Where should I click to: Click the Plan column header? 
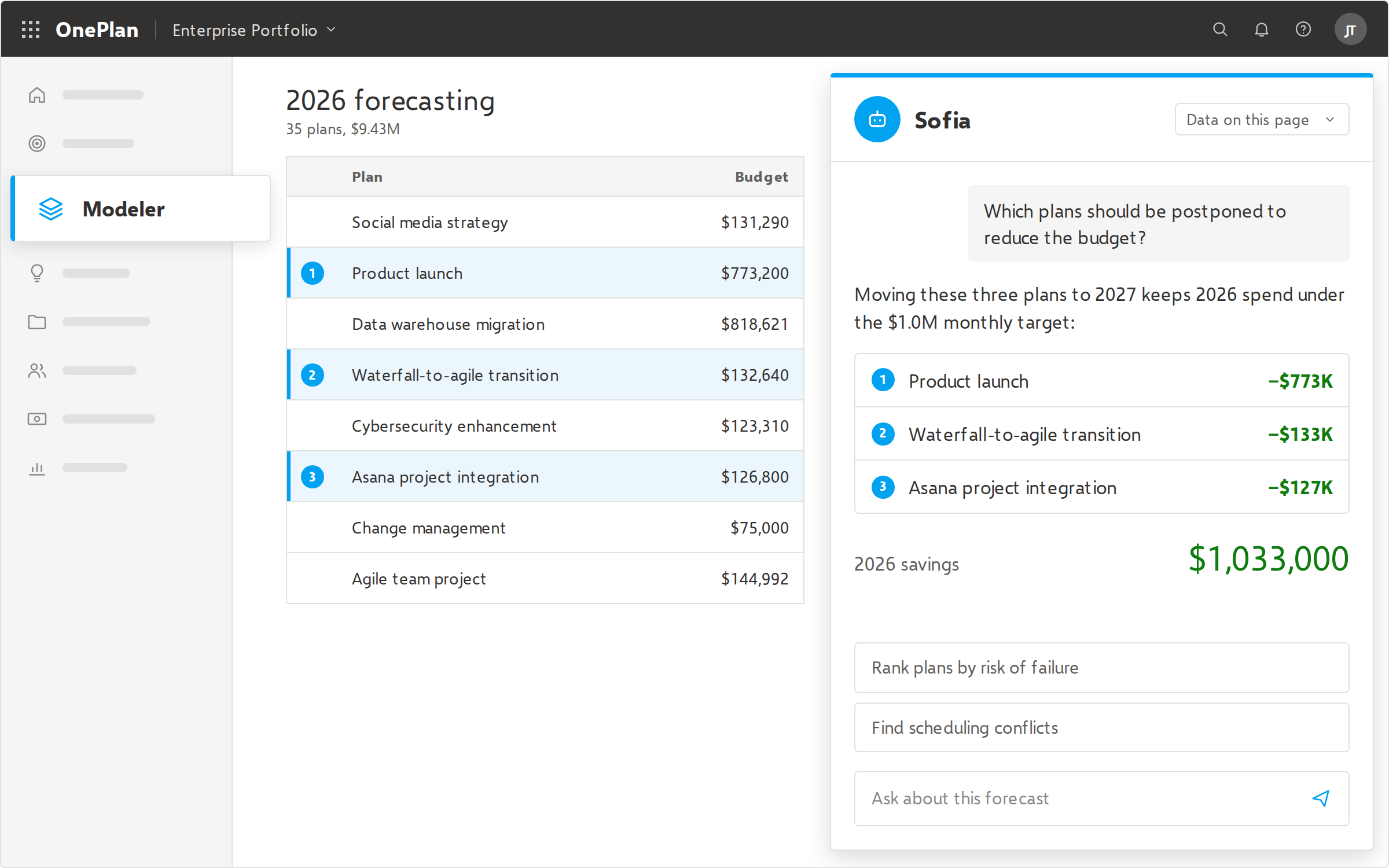coord(367,177)
